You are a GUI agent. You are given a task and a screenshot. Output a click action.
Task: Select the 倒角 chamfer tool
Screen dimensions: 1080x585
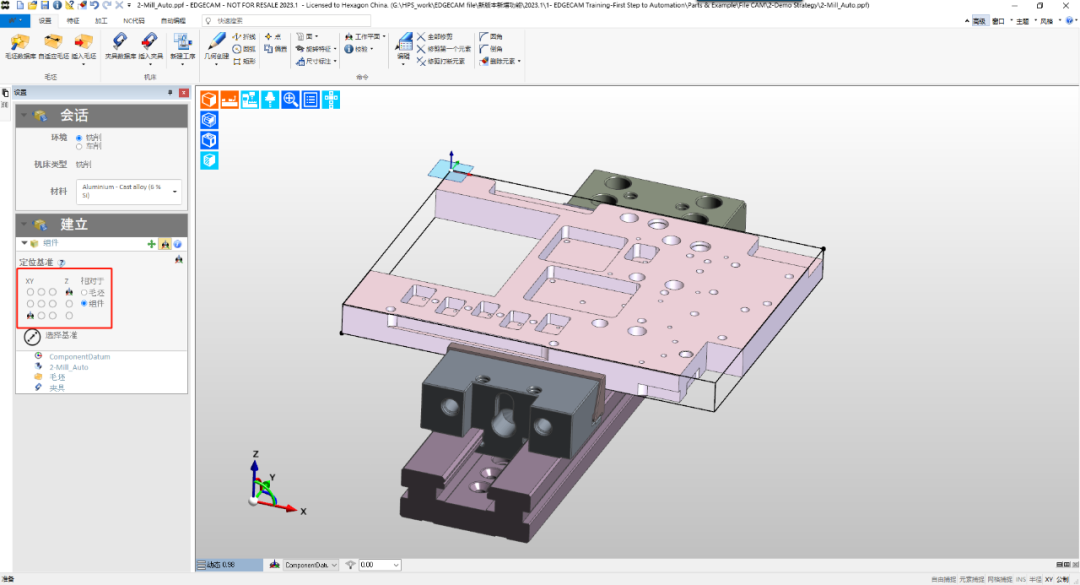(490, 49)
